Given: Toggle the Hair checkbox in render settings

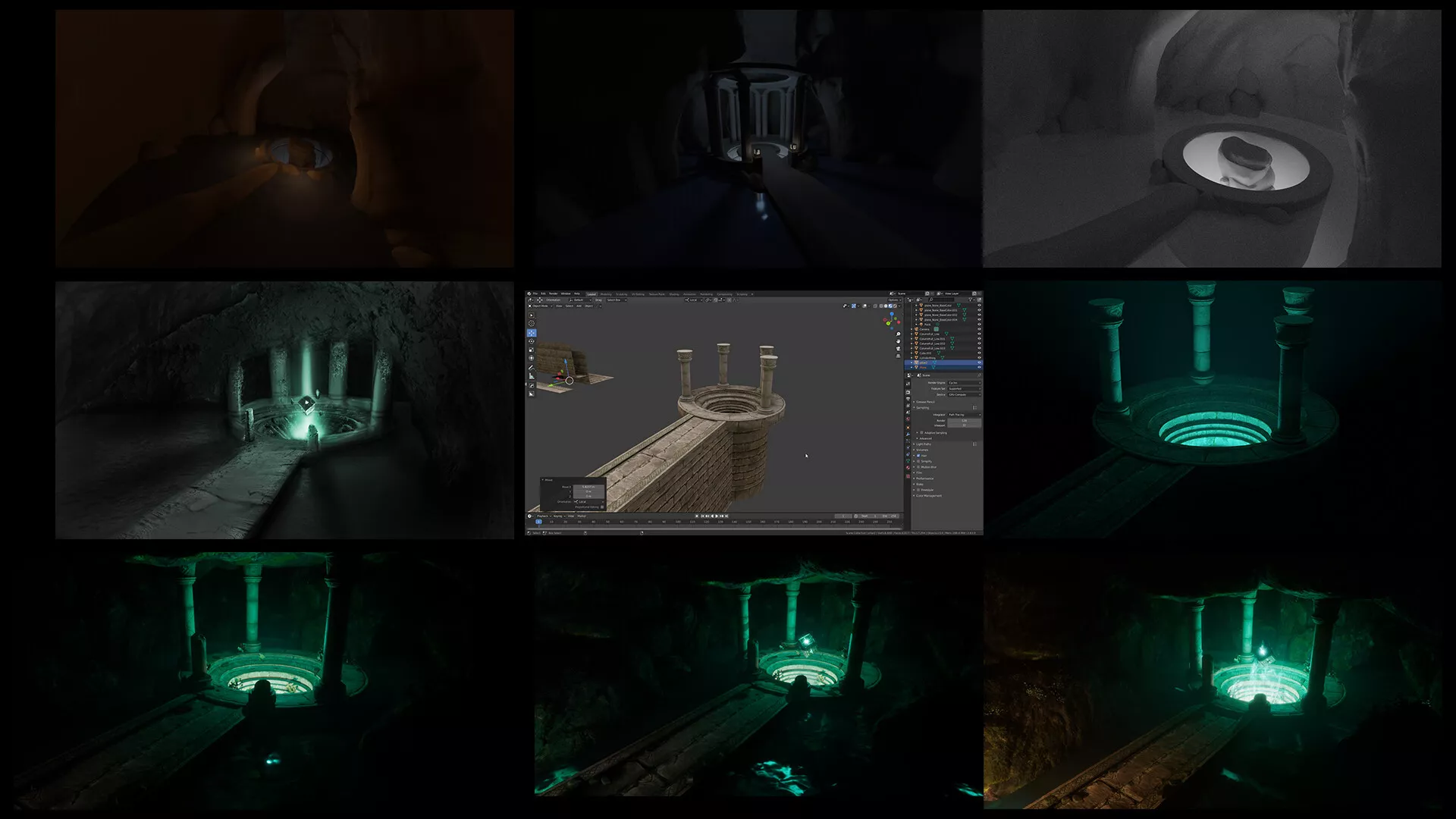Looking at the screenshot, I should point(918,456).
